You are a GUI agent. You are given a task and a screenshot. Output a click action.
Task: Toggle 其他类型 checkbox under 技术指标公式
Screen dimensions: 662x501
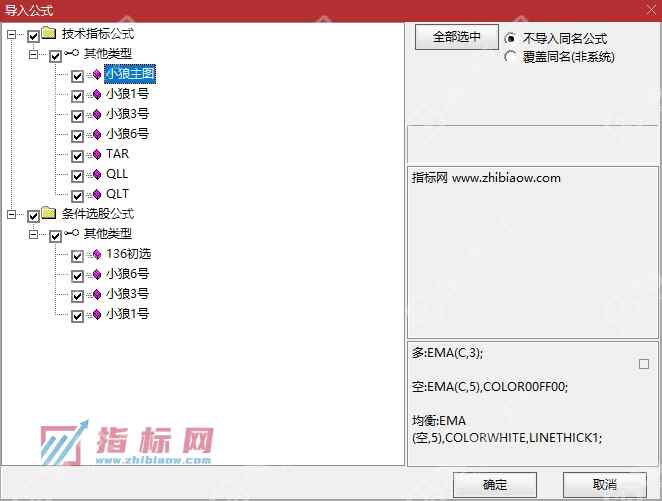click(x=55, y=56)
